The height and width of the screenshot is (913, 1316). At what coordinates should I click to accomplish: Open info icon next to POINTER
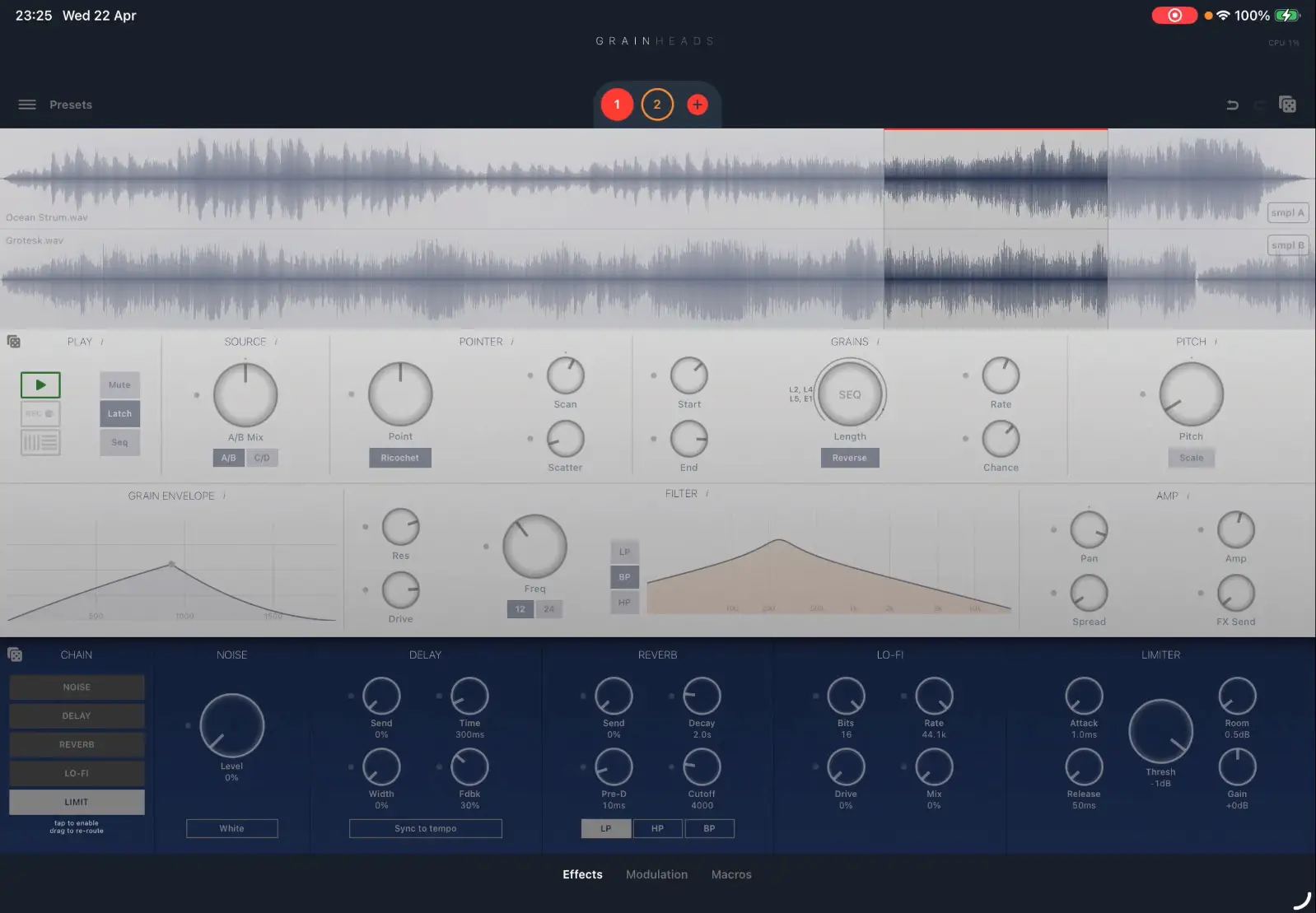click(x=512, y=342)
